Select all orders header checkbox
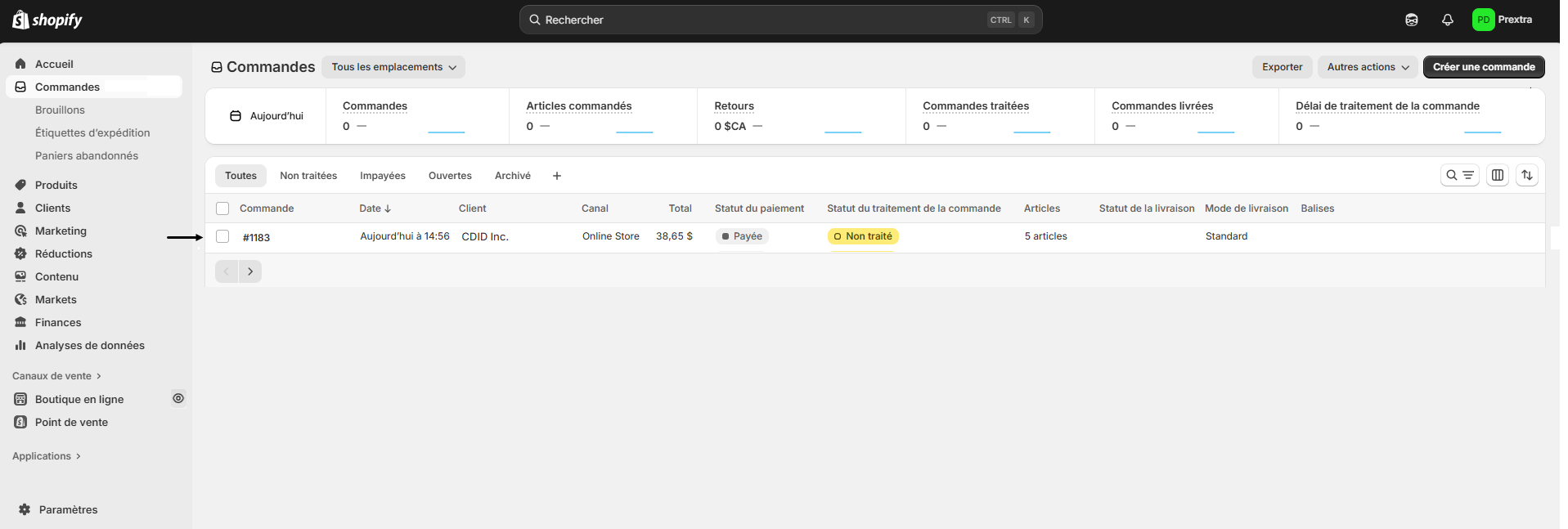This screenshot has height=529, width=1568. (x=222, y=208)
